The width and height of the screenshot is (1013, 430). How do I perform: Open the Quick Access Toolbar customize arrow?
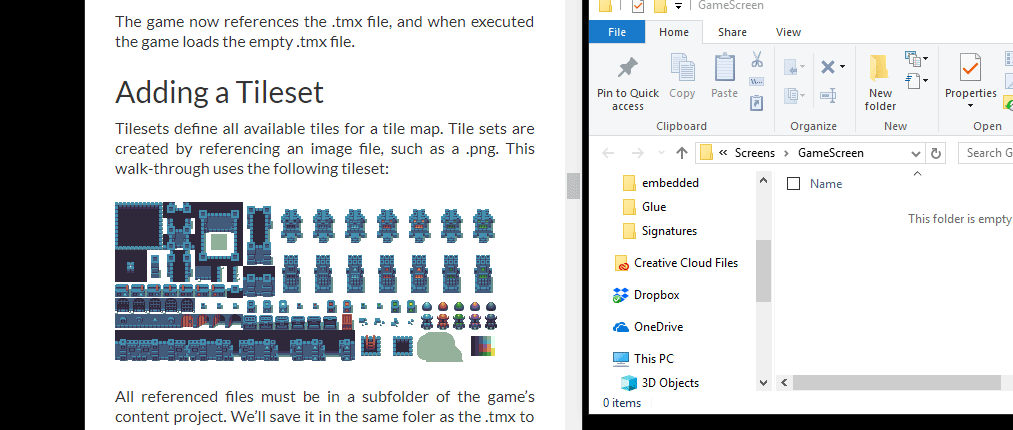coord(679,7)
